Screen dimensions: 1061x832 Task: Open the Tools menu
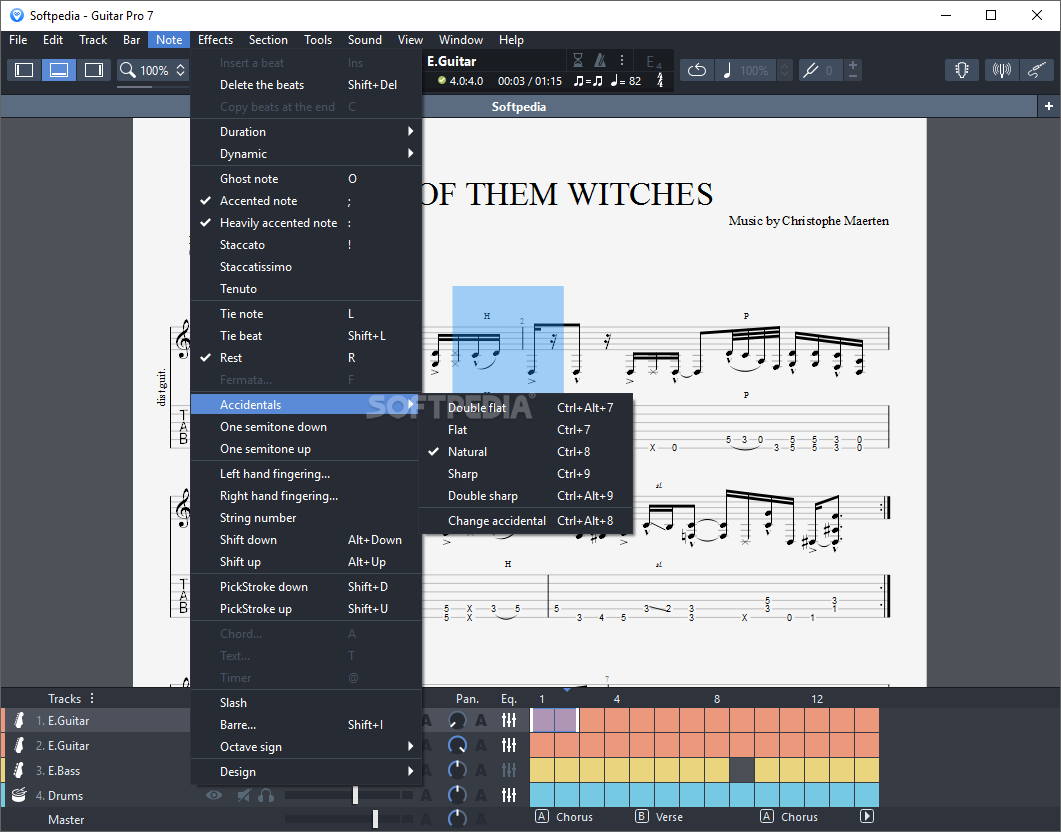coord(318,40)
